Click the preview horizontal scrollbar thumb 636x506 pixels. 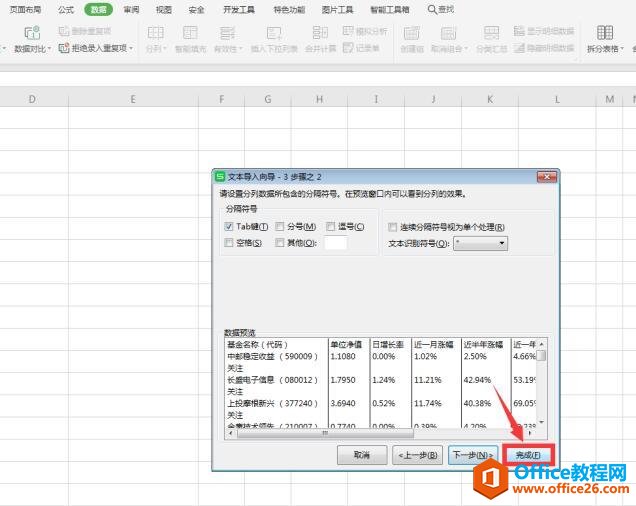[x=325, y=433]
